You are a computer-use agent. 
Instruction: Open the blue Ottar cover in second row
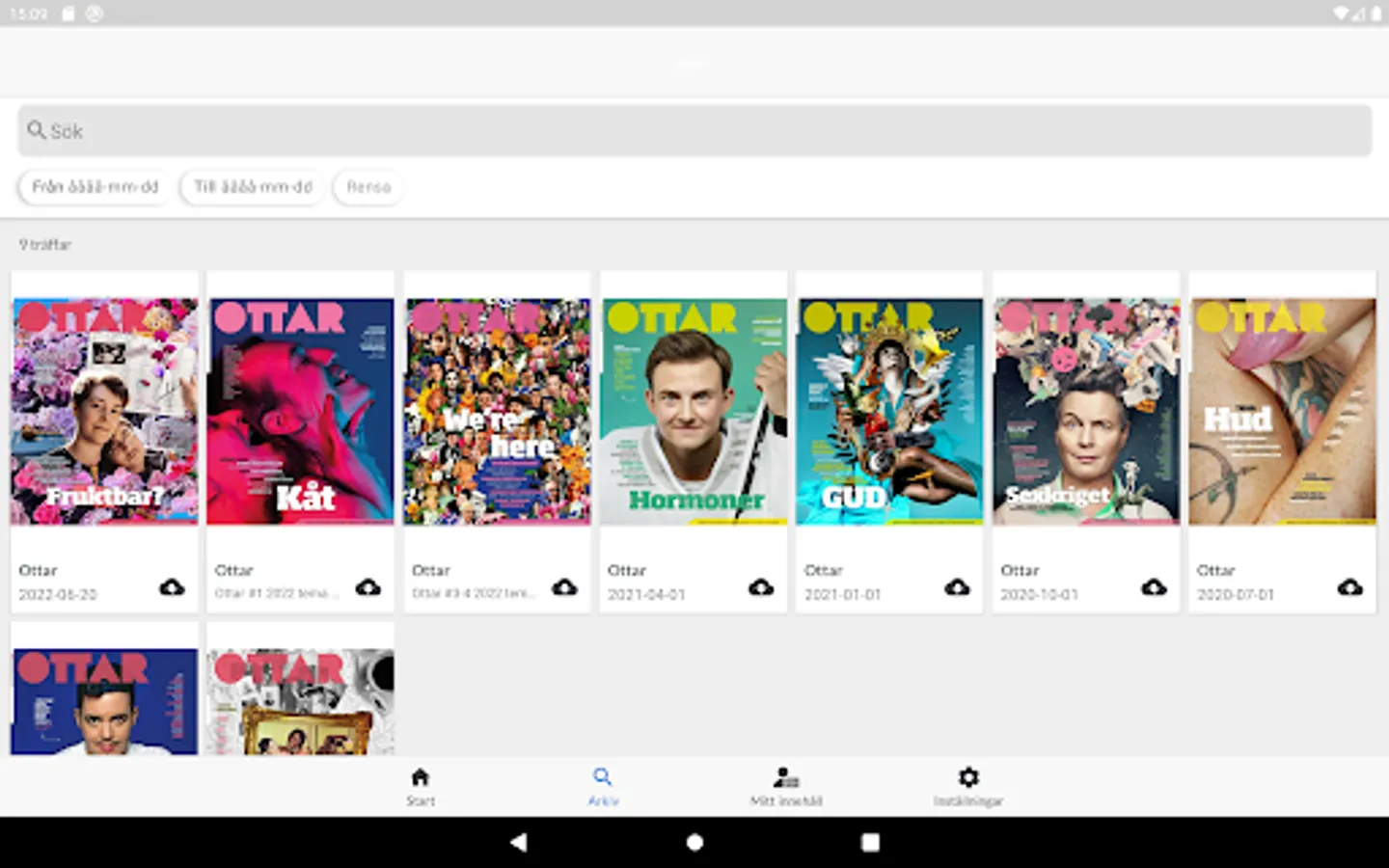click(x=104, y=701)
